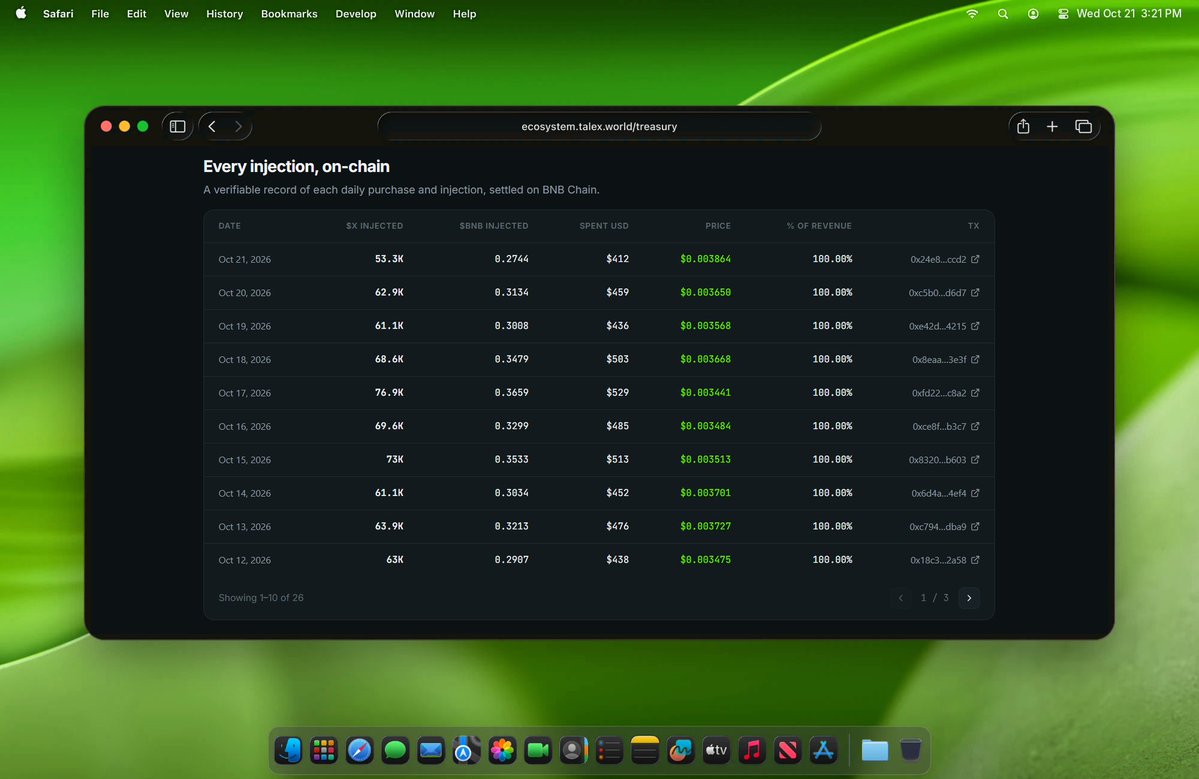Screen dimensions: 1199x779
Task: Open Trash from the dock
Action: click(x=910, y=750)
